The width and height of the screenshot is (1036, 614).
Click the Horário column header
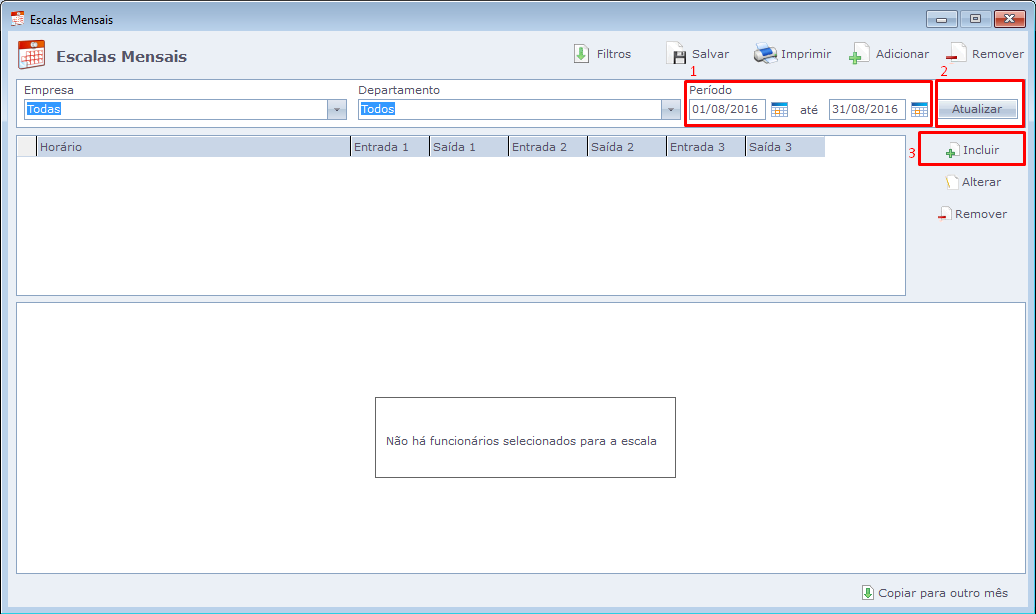(x=192, y=147)
